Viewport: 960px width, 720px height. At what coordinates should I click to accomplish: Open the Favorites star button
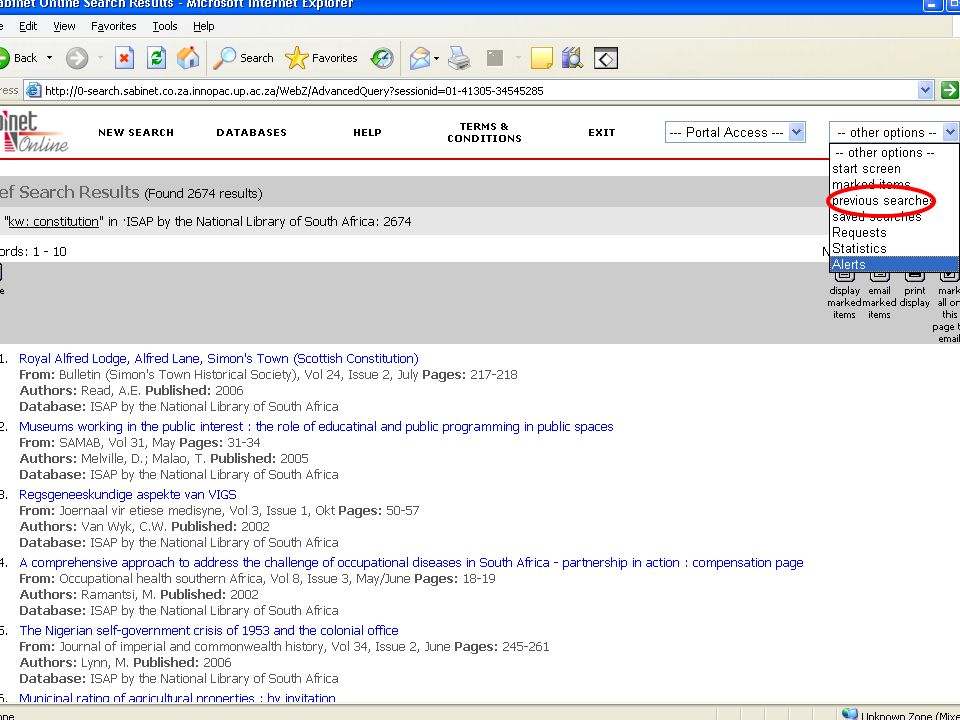[321, 58]
